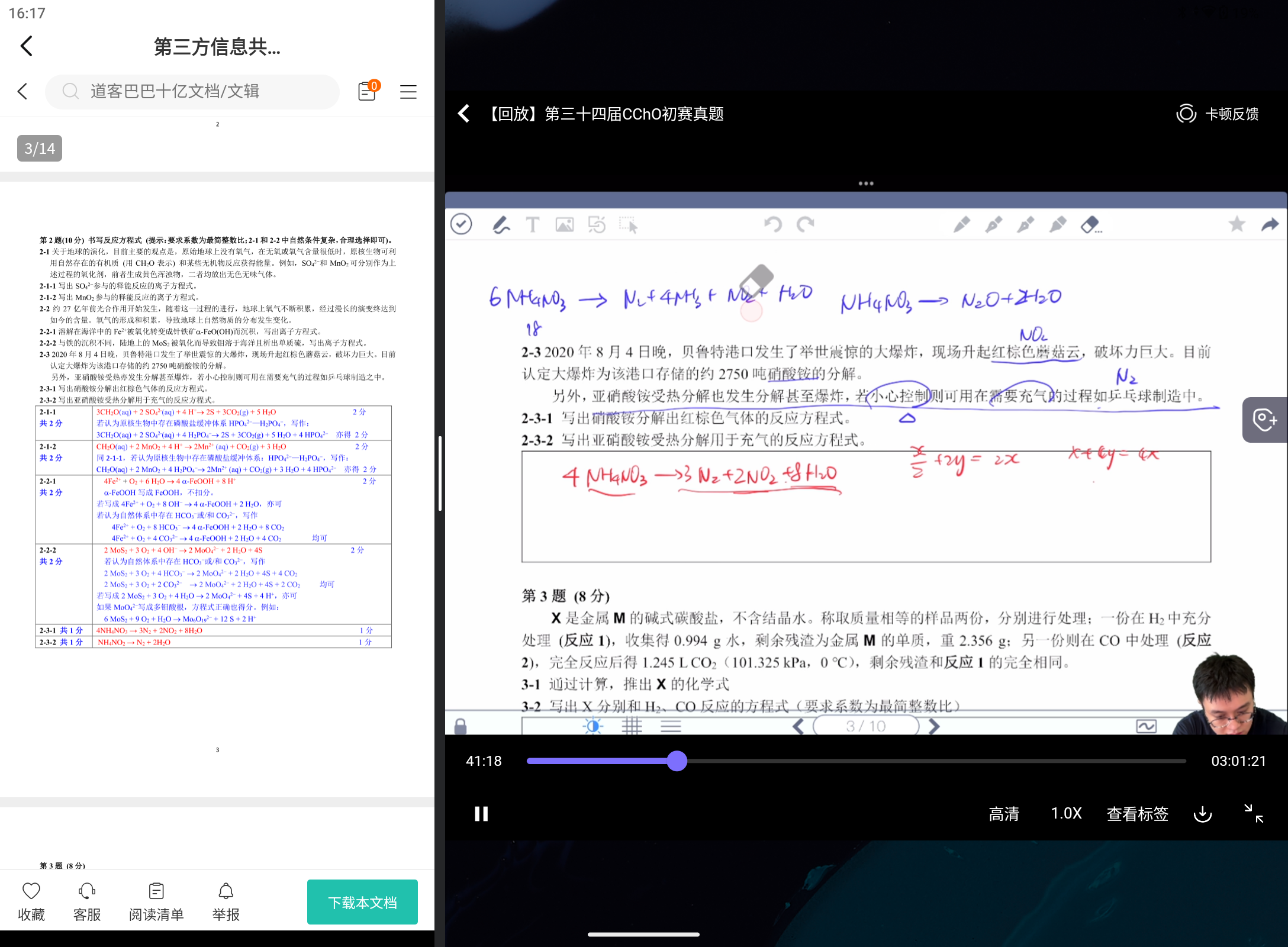Image resolution: width=1288 pixels, height=947 pixels.
Task: Exit fullscreen with the shrink arrows icon
Action: [1254, 813]
